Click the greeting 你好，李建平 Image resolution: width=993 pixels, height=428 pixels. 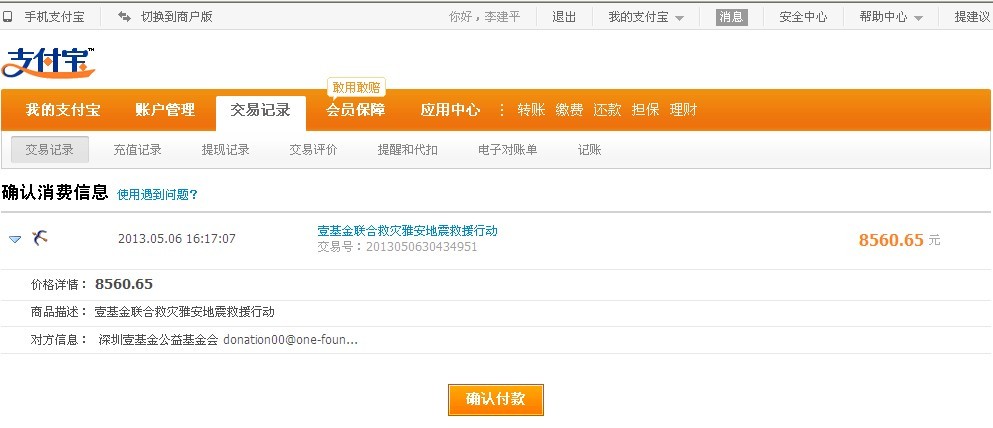coord(484,17)
